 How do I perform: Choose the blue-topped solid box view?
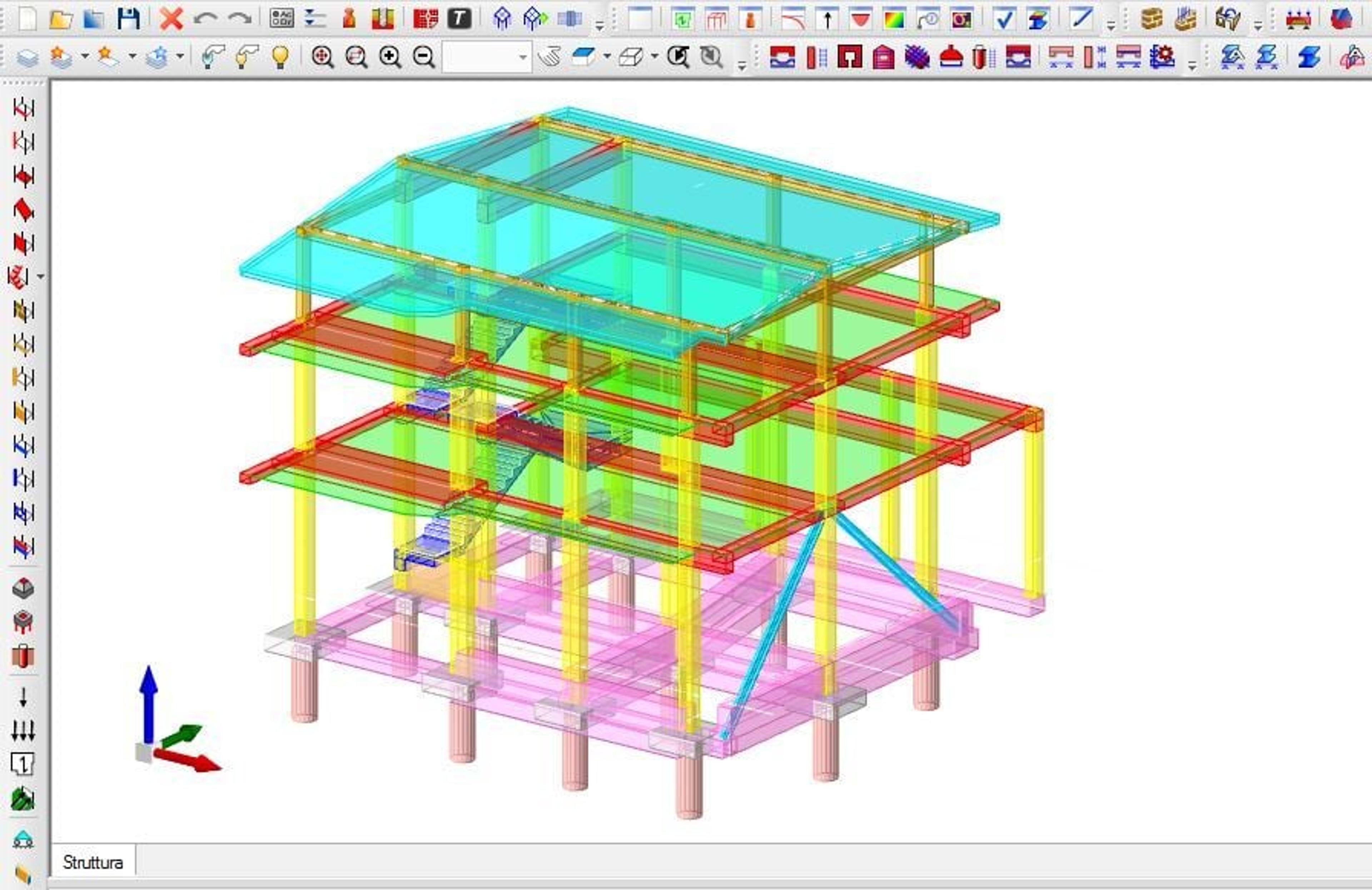click(x=583, y=56)
